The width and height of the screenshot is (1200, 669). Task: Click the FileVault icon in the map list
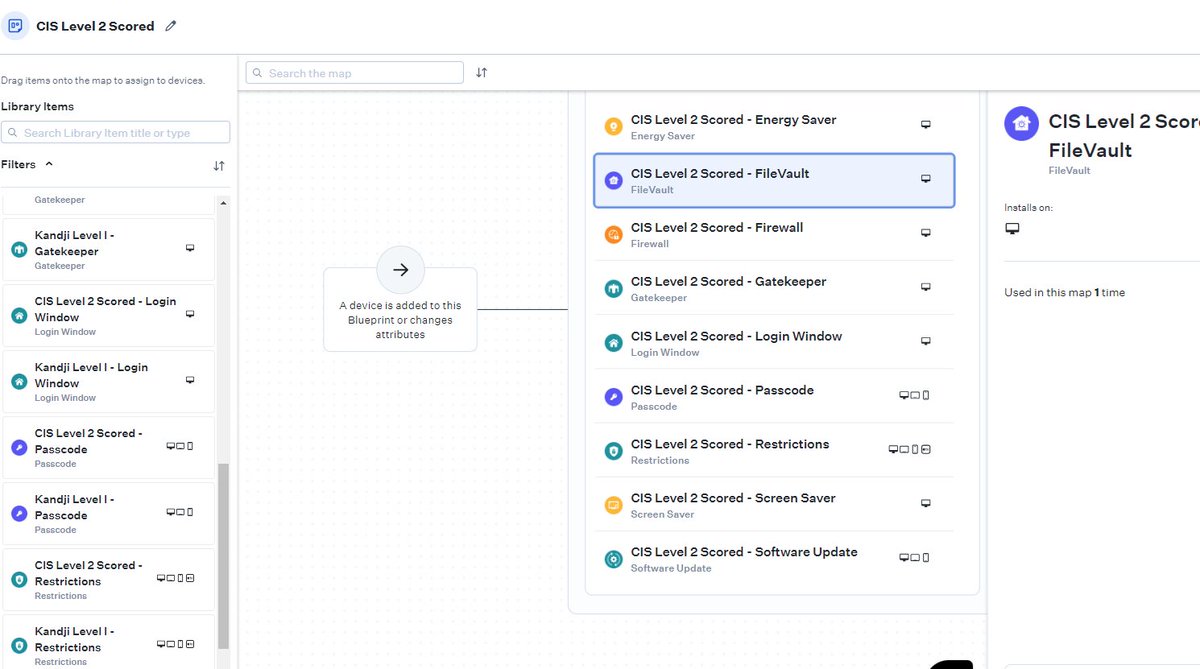point(614,181)
